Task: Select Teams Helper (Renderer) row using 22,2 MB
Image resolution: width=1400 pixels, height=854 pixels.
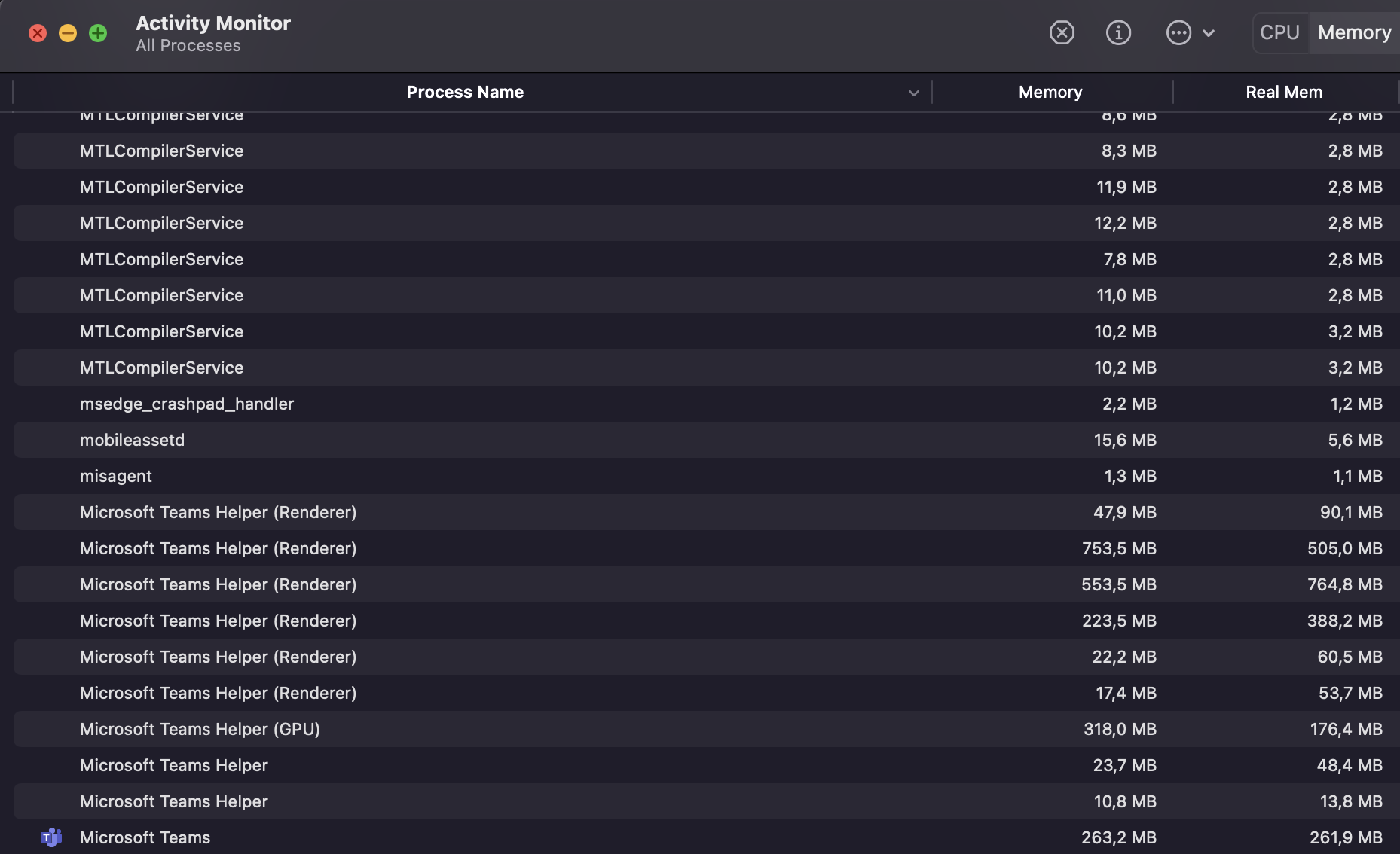Action: pyautogui.click(x=706, y=657)
